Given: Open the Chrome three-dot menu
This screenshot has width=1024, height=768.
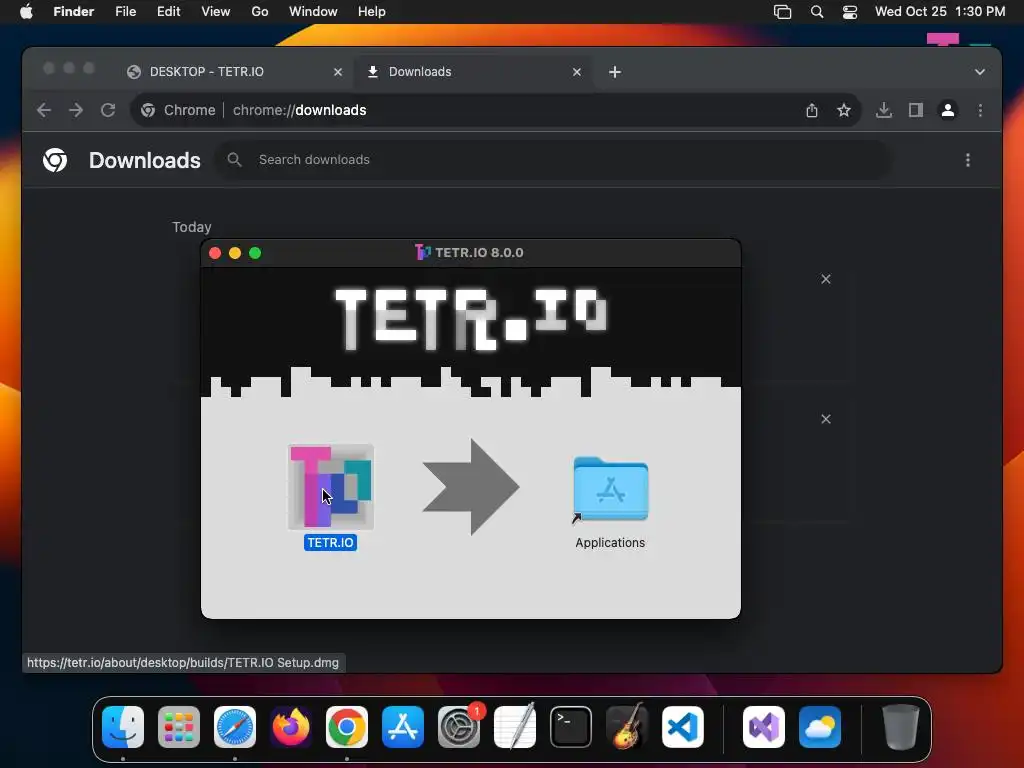Looking at the screenshot, I should click(980, 110).
